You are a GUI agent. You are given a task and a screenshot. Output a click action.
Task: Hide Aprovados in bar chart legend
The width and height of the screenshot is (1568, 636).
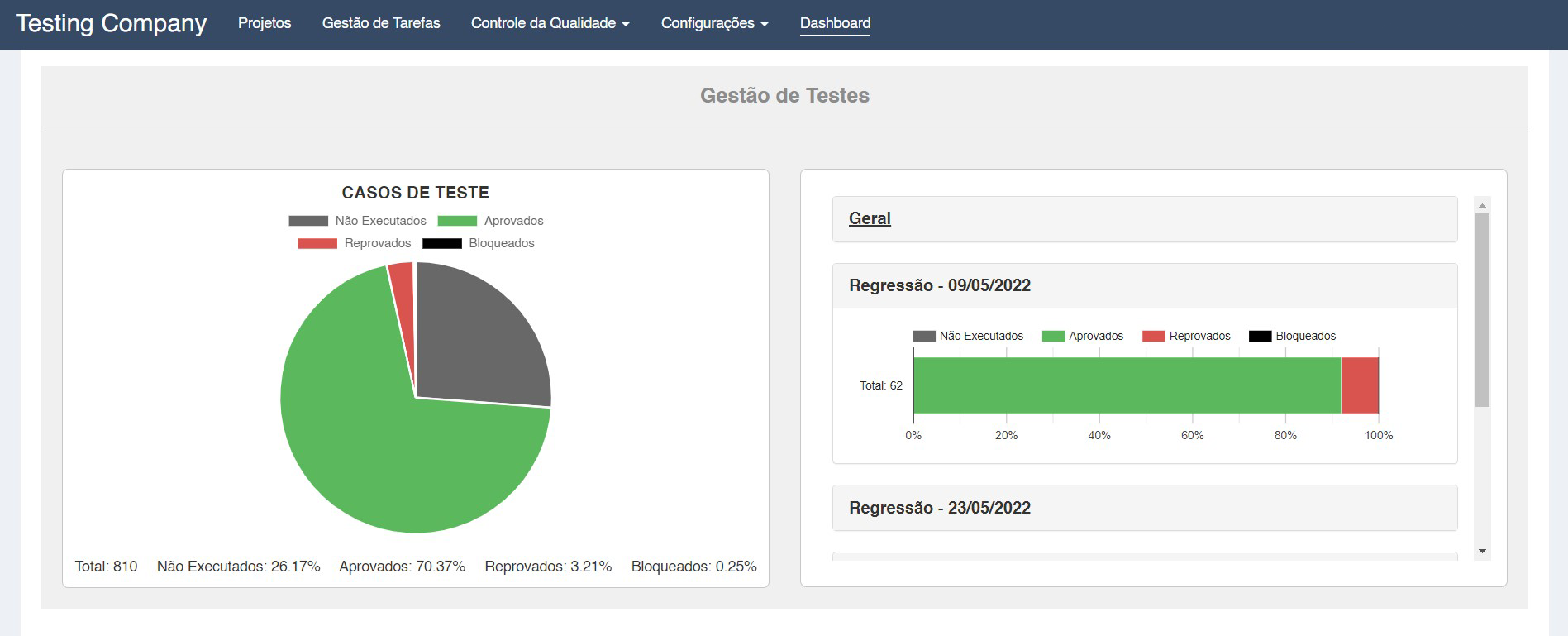tap(1083, 336)
